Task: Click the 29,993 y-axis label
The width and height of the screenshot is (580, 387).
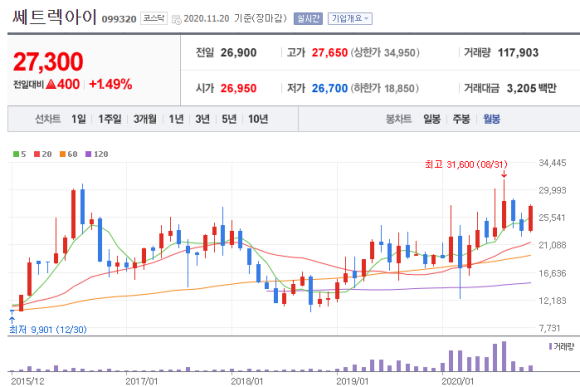Action: 552,190
